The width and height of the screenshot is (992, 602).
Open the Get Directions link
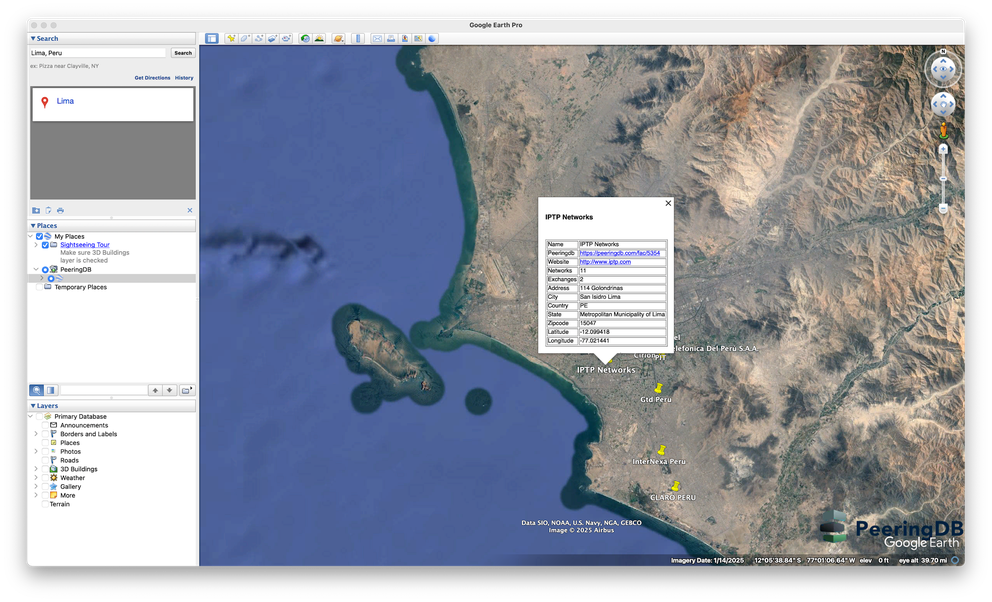coord(152,78)
